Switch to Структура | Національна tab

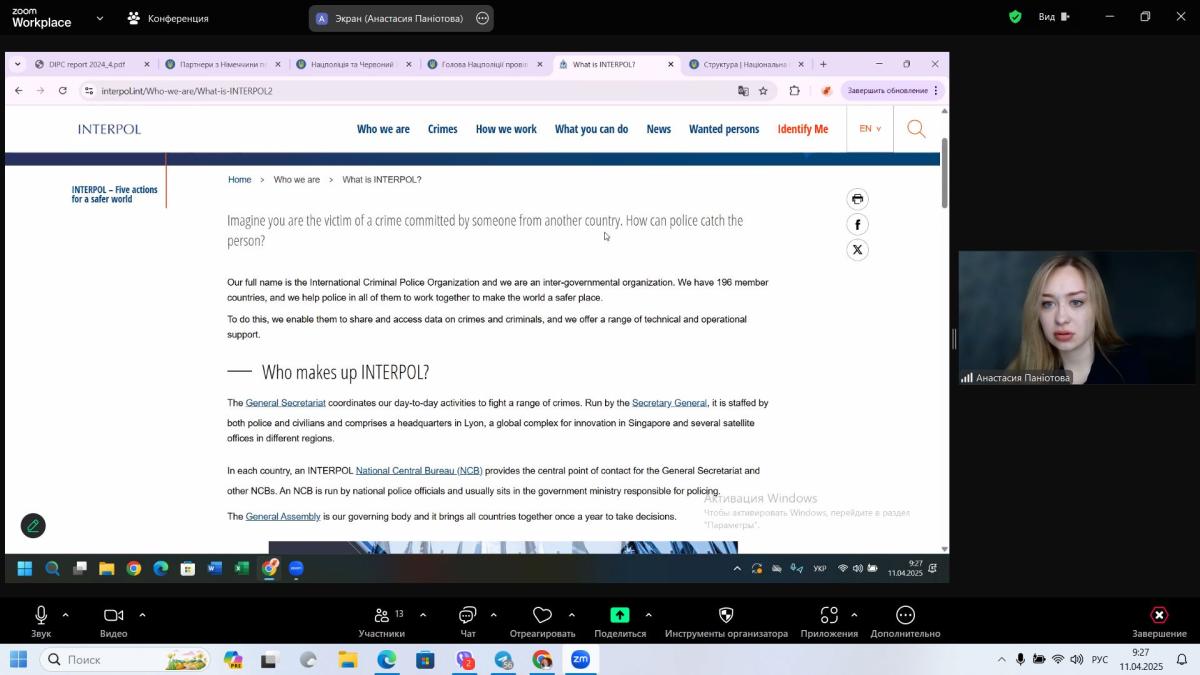745,64
